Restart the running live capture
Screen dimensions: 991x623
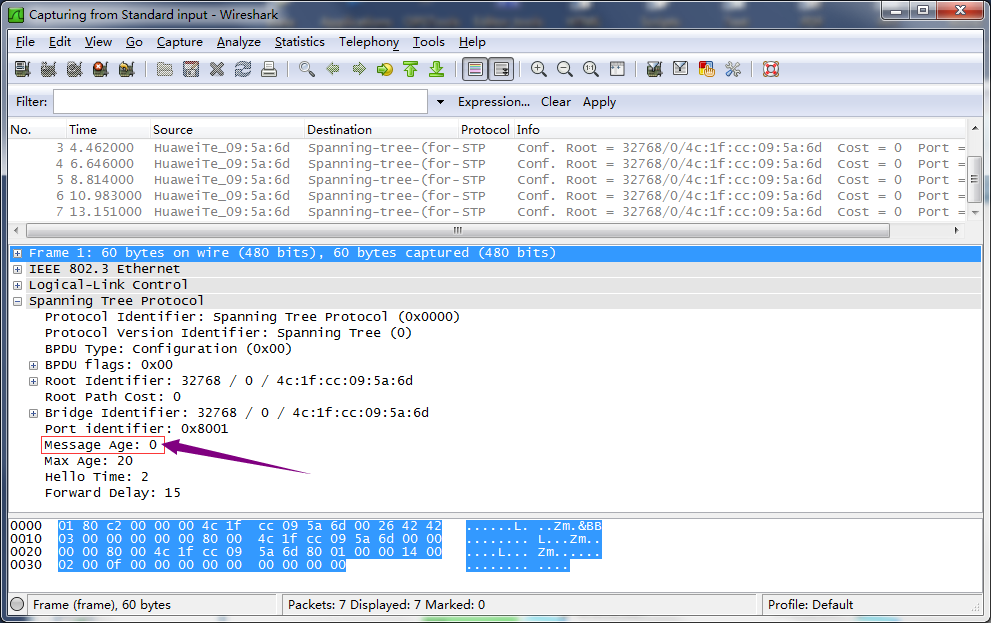126,69
